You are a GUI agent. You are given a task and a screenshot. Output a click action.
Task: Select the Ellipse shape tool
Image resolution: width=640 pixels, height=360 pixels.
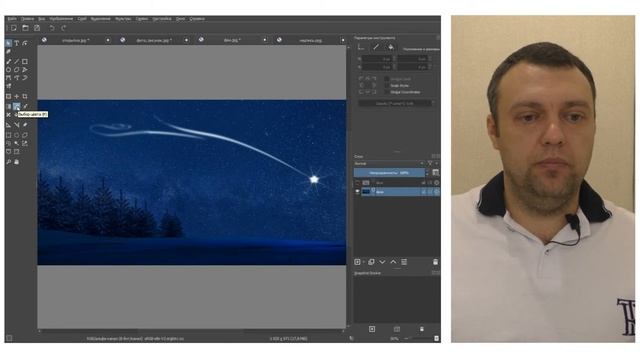9,70
